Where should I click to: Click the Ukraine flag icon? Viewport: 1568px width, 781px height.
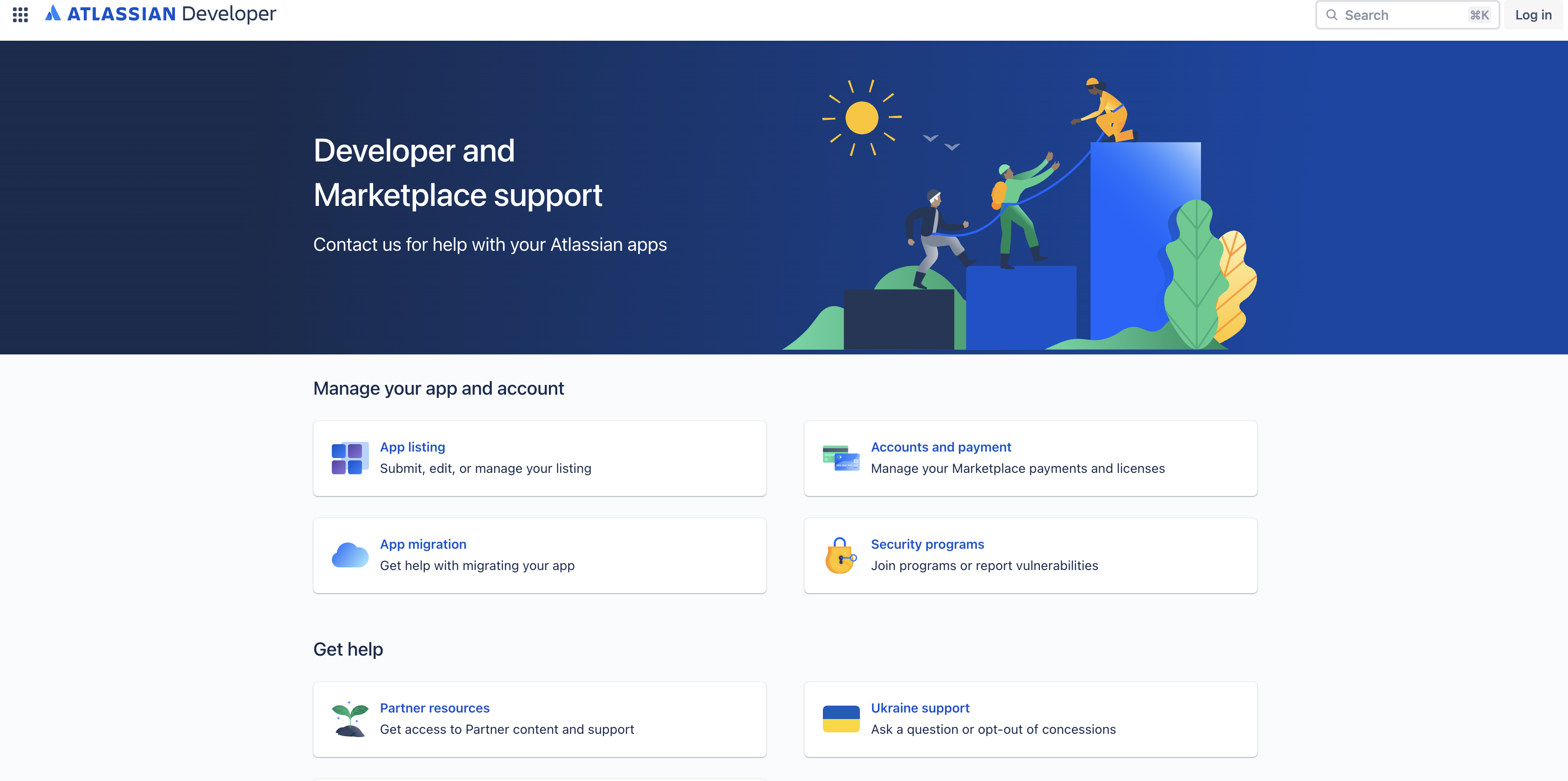840,719
